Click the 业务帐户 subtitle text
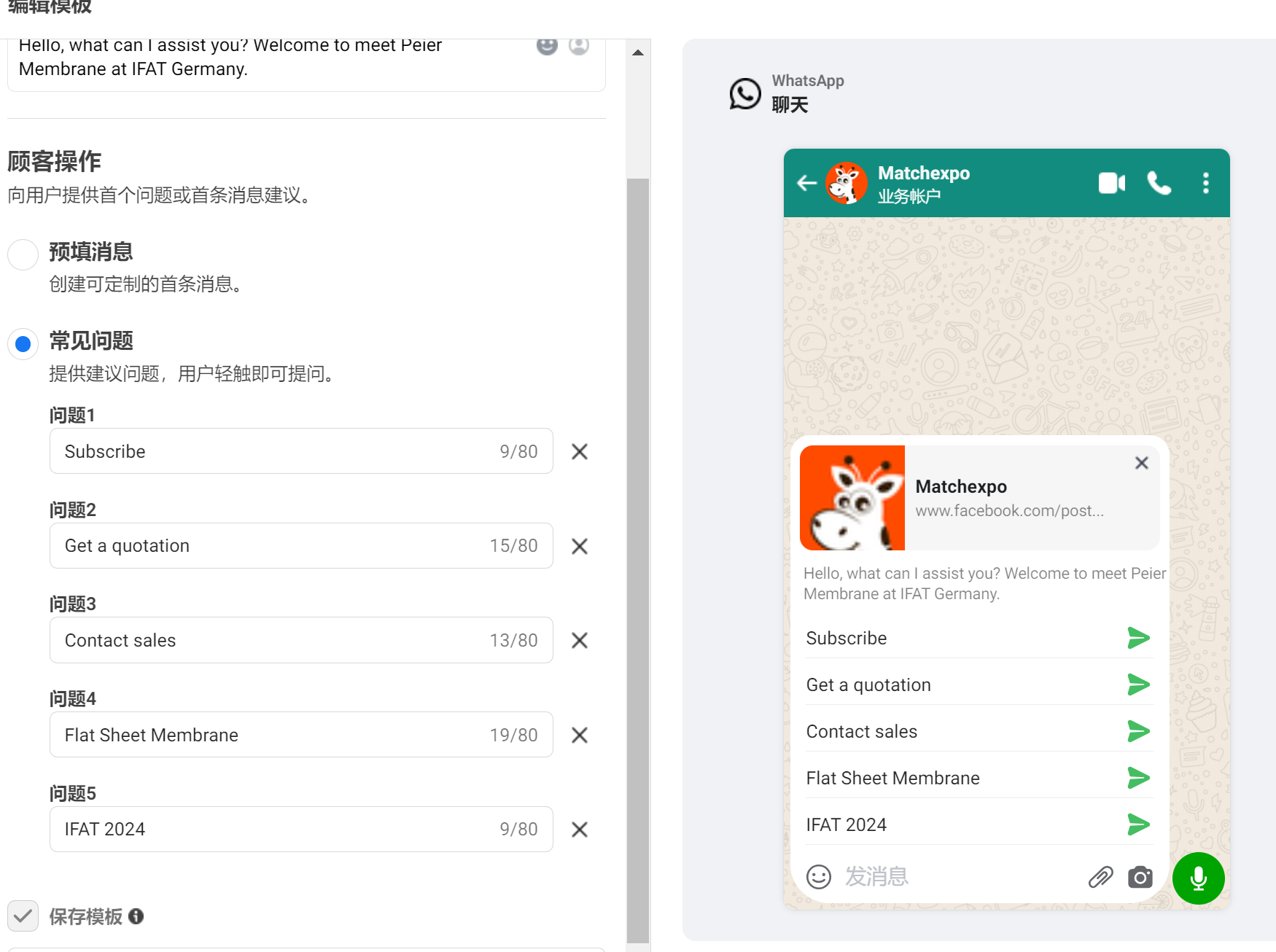This screenshot has width=1276, height=952. (909, 196)
